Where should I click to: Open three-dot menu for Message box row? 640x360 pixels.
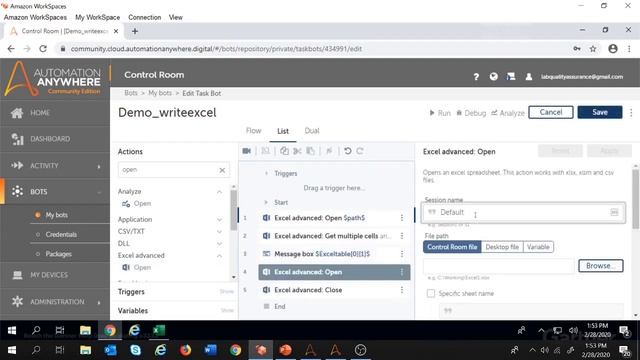click(x=402, y=254)
